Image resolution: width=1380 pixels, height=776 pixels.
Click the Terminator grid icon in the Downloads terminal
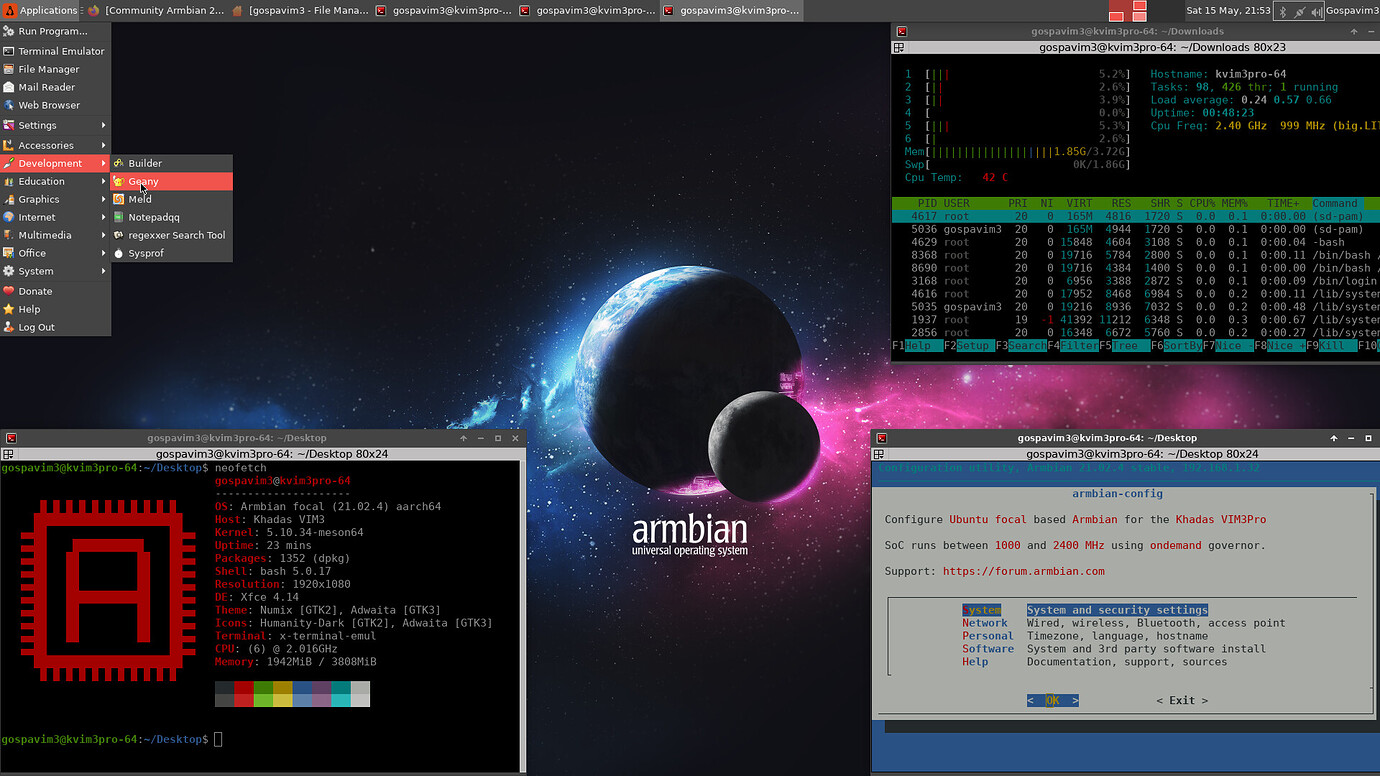[899, 47]
